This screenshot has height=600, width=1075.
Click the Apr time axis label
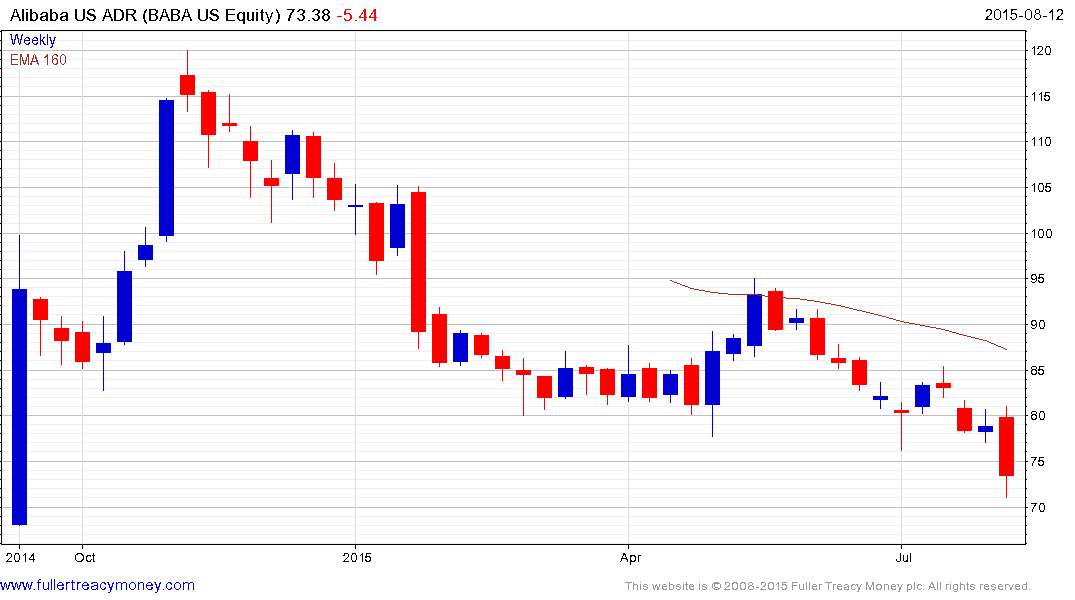point(631,557)
